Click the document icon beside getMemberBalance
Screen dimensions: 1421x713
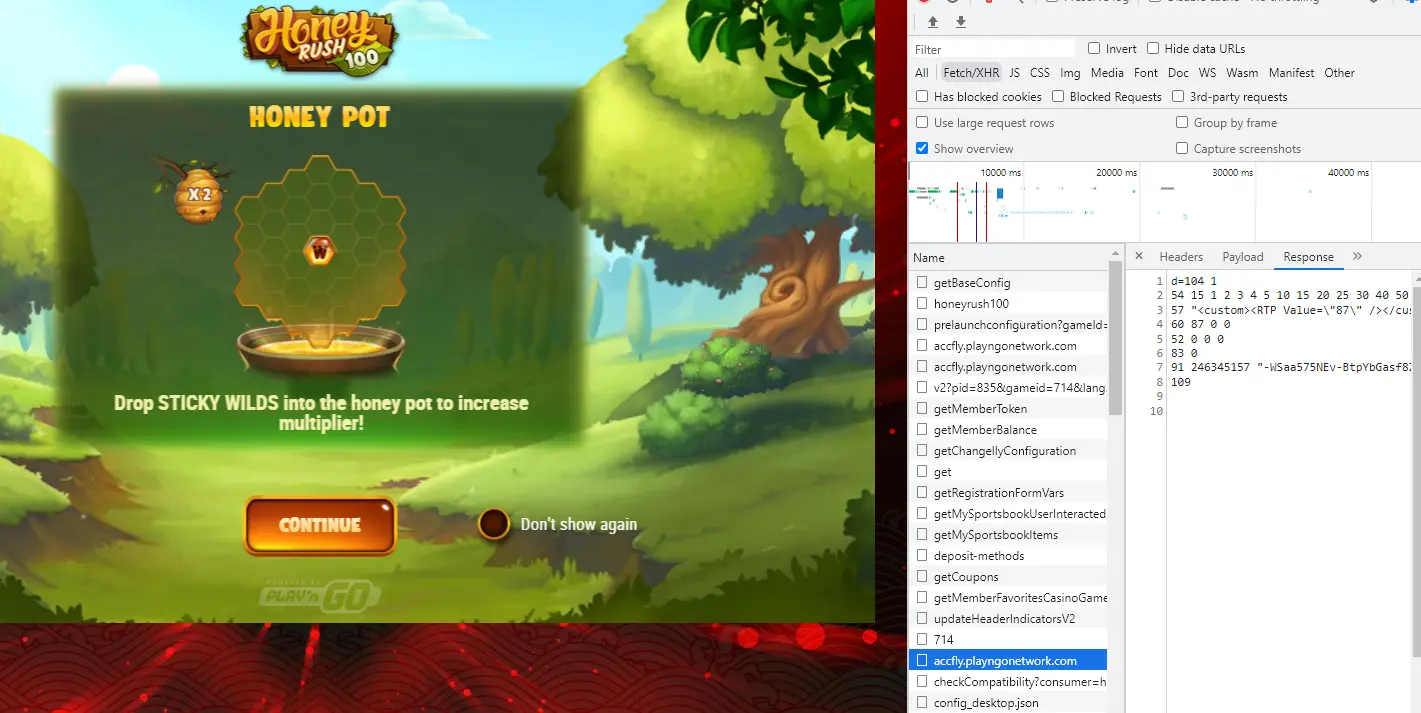pyautogui.click(x=922, y=430)
